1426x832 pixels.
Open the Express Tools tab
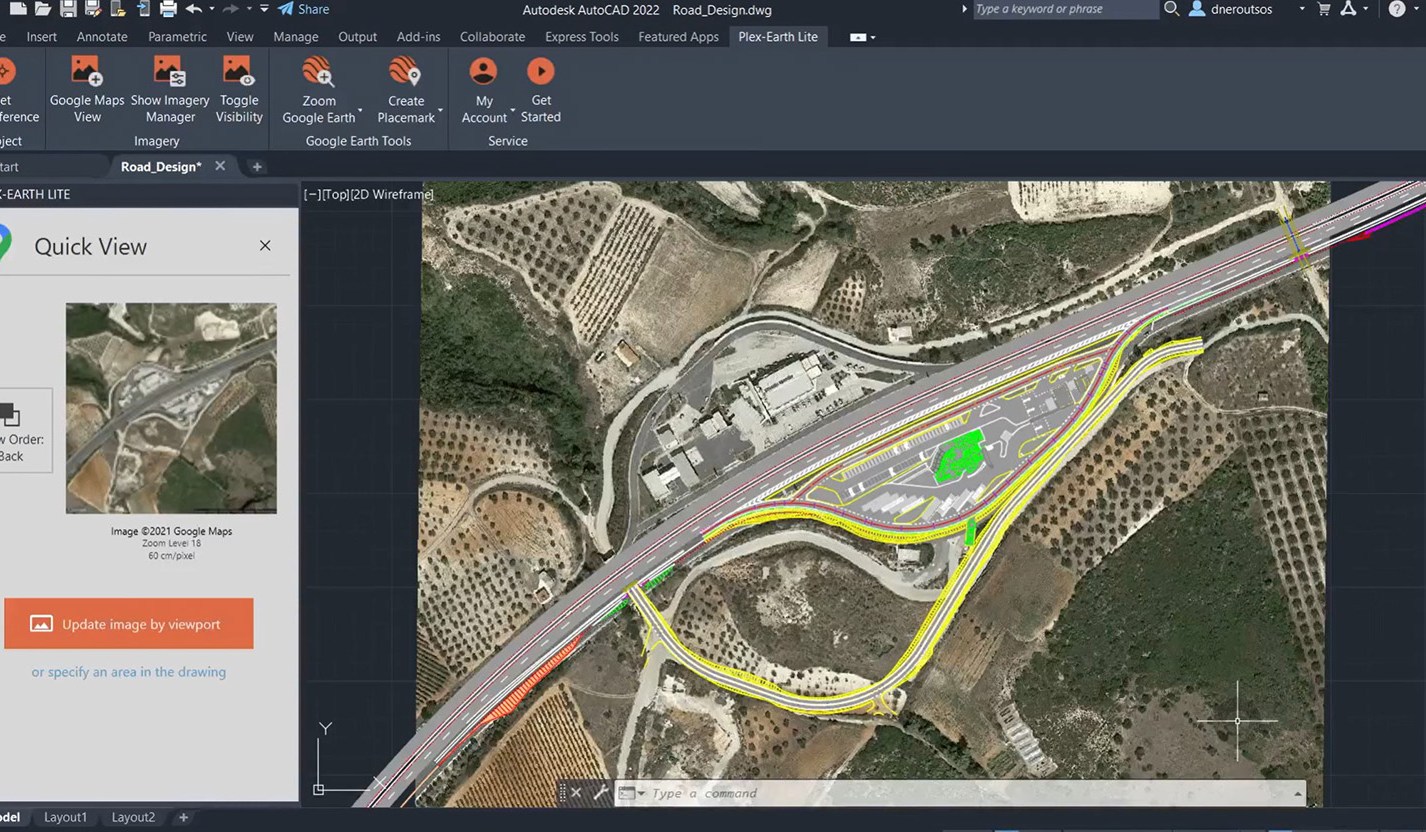(582, 36)
